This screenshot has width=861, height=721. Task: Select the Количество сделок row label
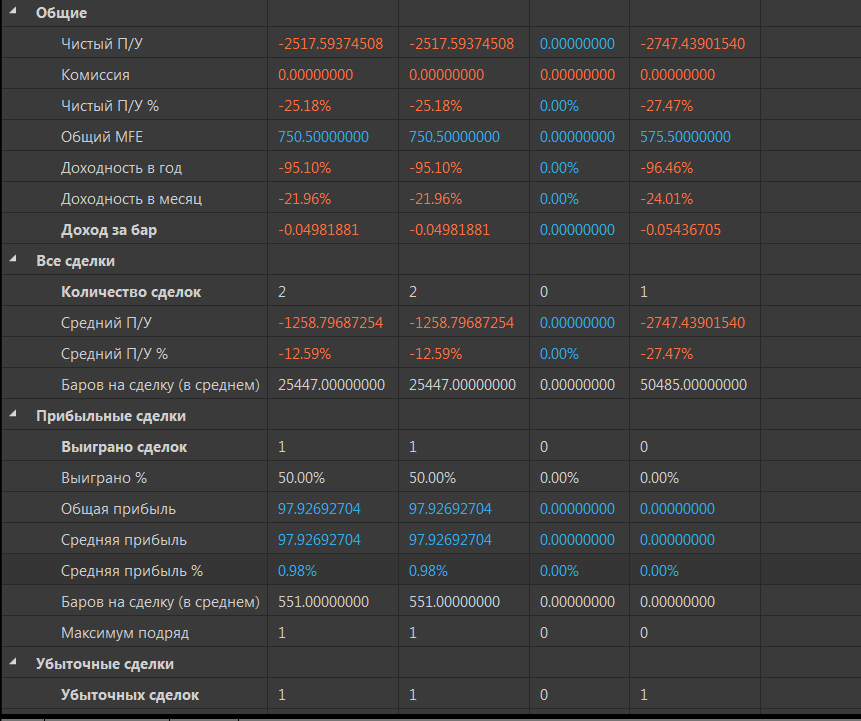131,292
